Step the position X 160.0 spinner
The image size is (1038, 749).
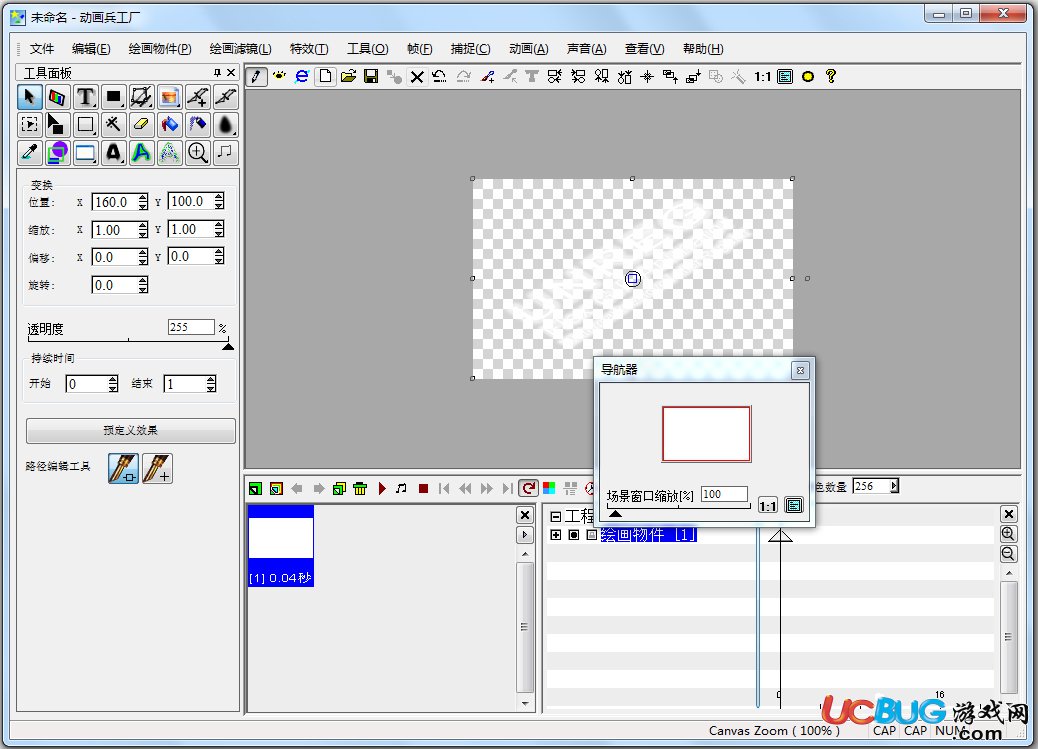[143, 202]
